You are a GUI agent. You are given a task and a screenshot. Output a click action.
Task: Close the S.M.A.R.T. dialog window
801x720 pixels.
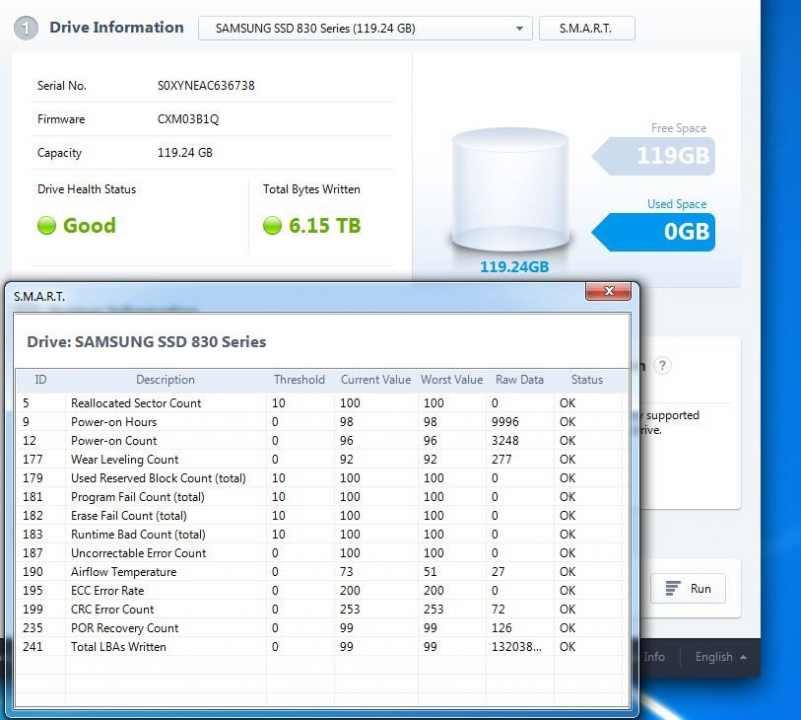pos(608,291)
